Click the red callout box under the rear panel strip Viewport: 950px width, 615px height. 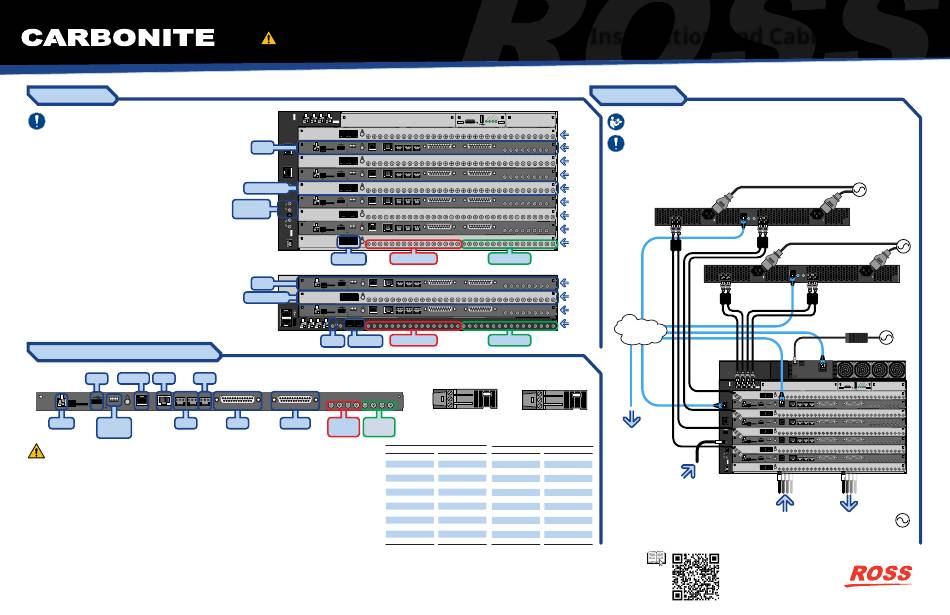point(344,427)
